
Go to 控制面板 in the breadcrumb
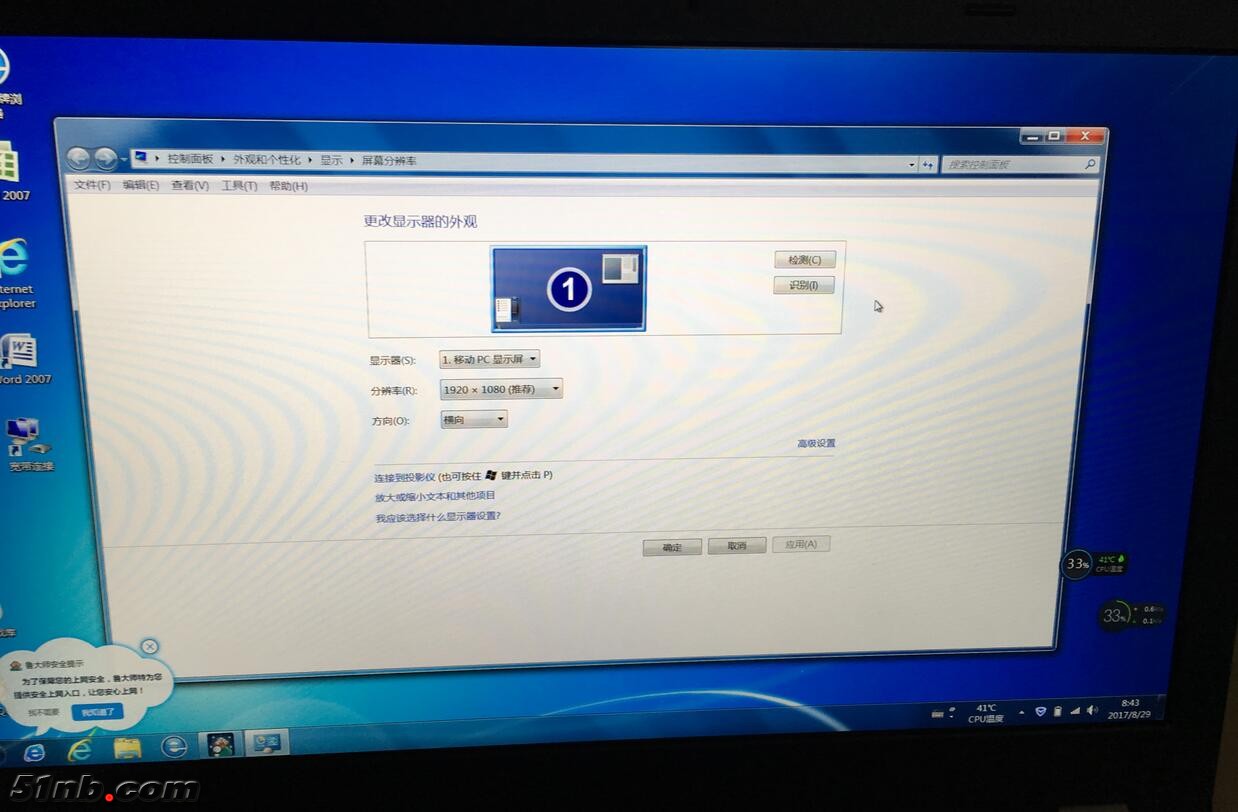click(190, 159)
